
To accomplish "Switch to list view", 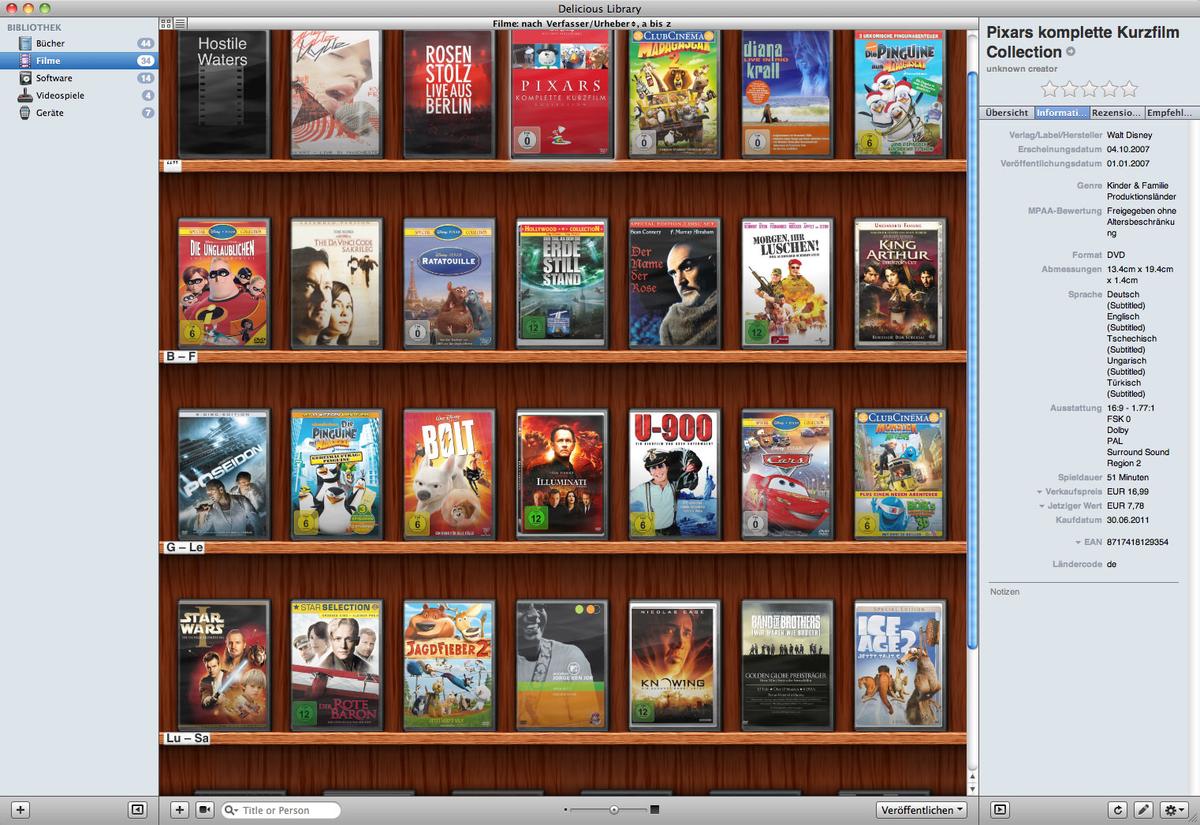I will point(180,23).
